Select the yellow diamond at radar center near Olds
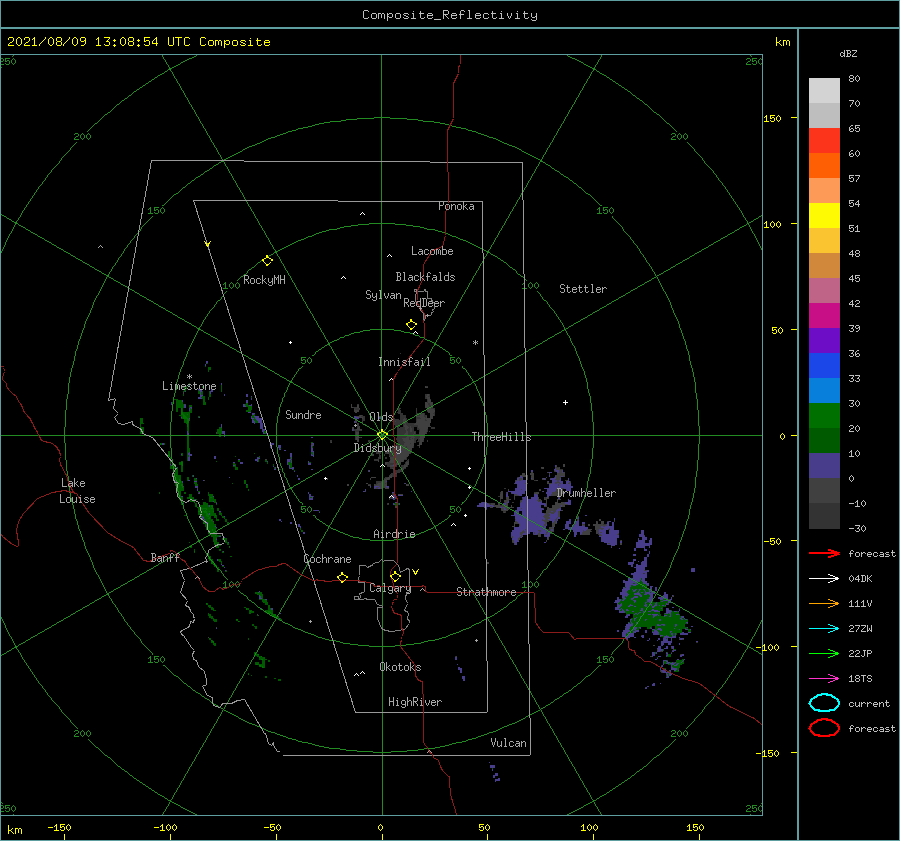 [x=382, y=435]
